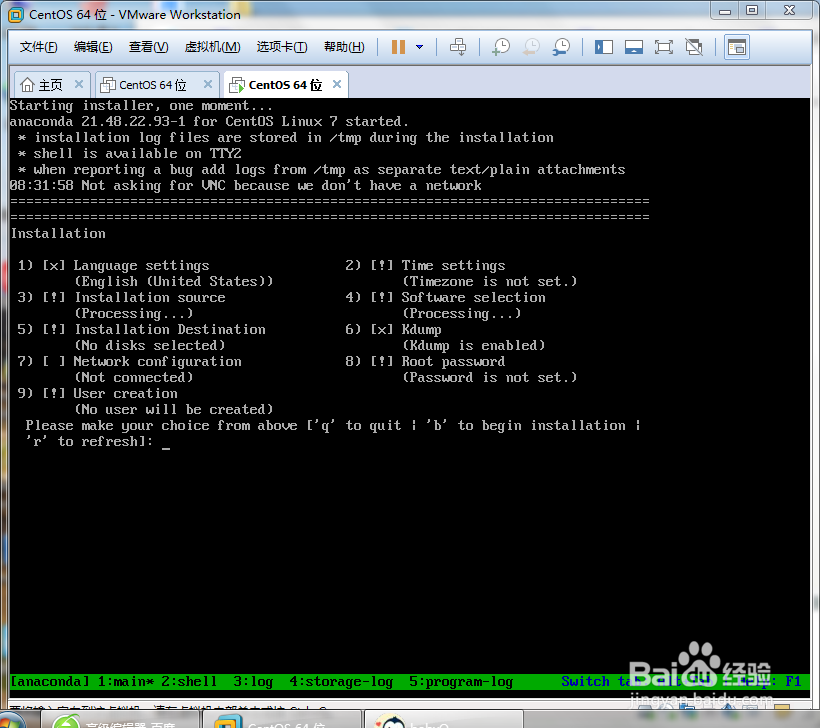Take a snapshot of this virtual machine
This screenshot has width=820, height=728.
click(500, 47)
